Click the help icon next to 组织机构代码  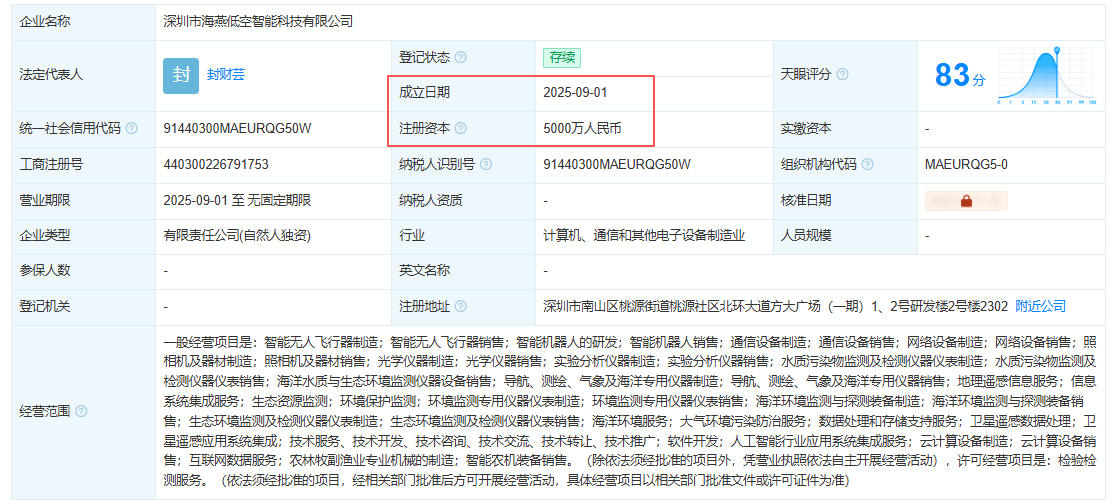(867, 165)
